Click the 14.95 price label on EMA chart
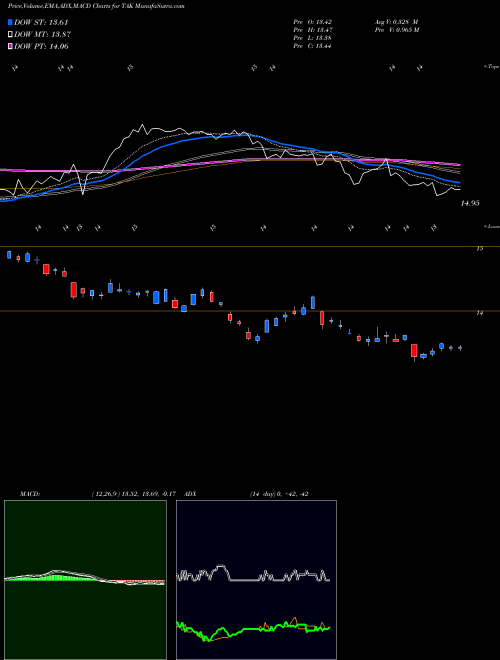Image resolution: width=500 pixels, height=660 pixels. 470,203
